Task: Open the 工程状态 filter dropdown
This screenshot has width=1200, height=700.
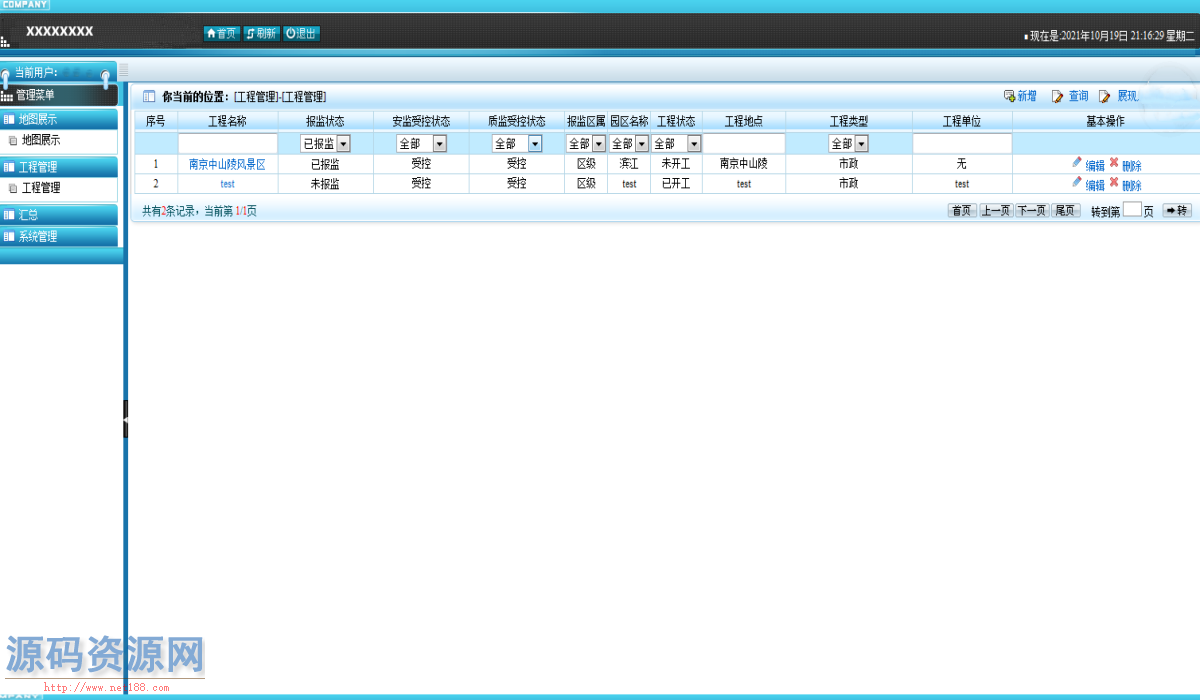Action: coord(676,144)
